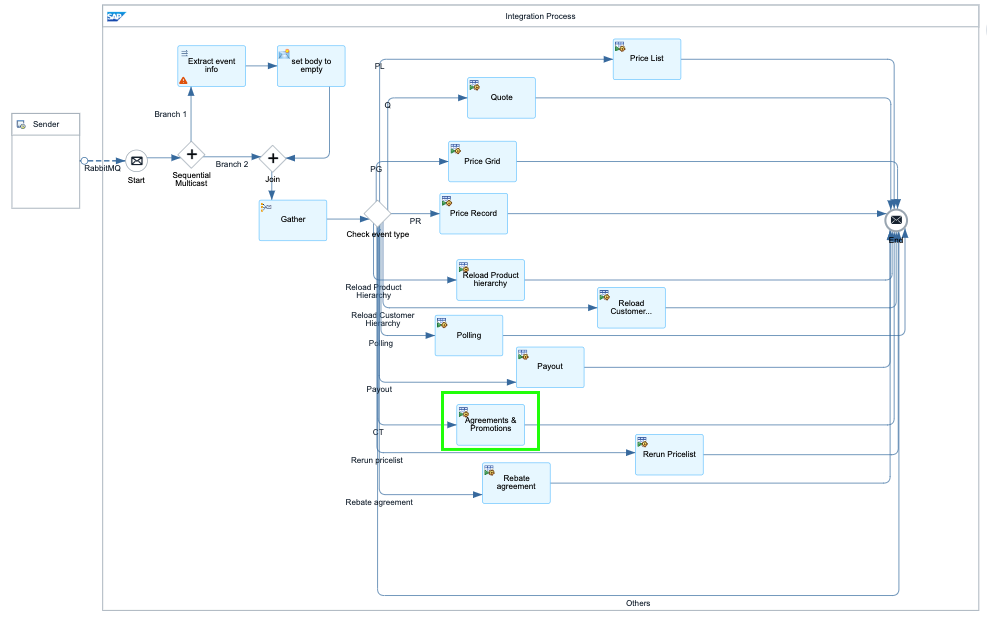Select the Price Record step
The height and width of the screenshot is (620, 987).
pos(473,214)
